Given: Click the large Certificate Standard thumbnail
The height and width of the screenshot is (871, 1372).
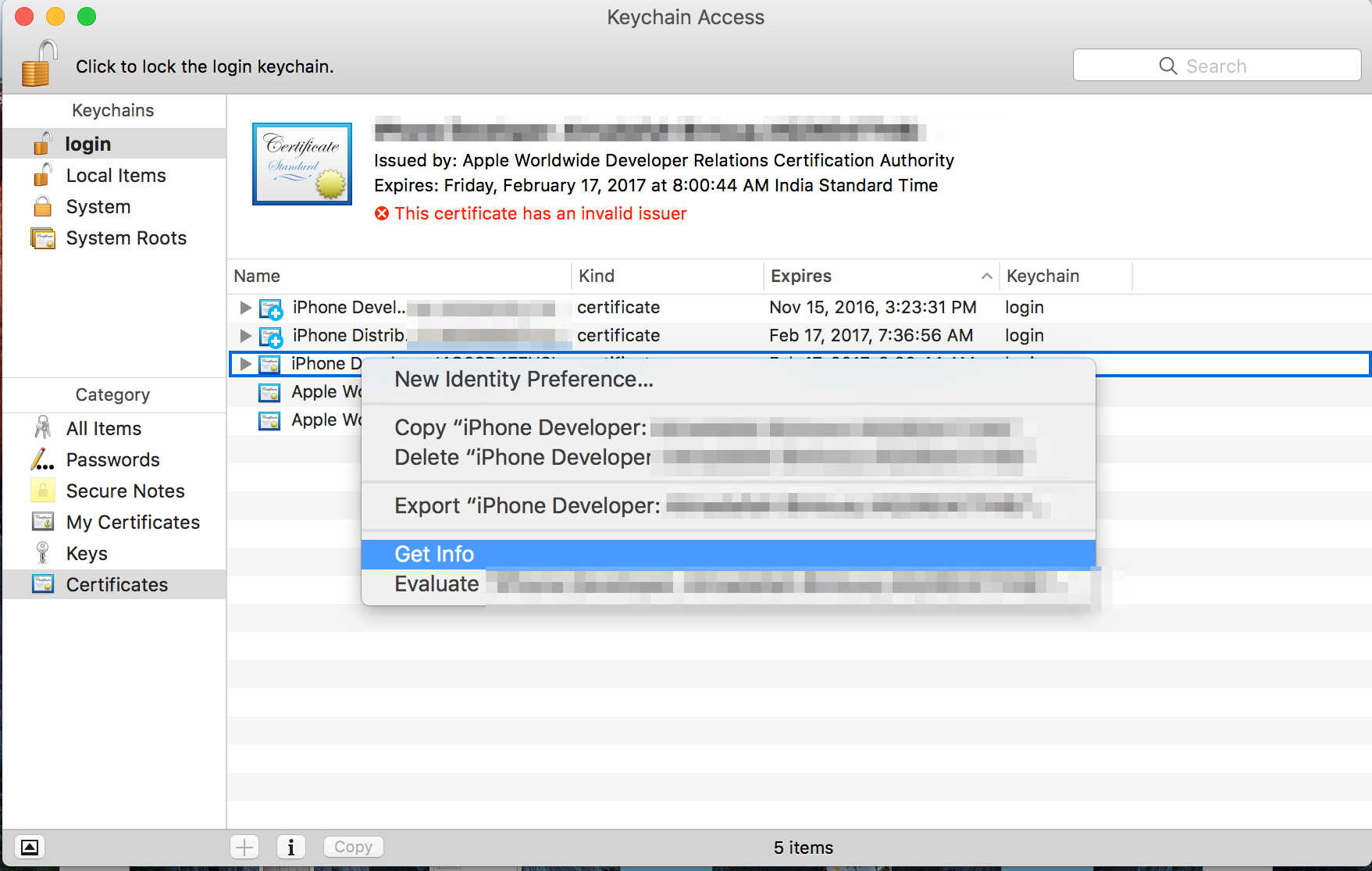Looking at the screenshot, I should pyautogui.click(x=302, y=164).
